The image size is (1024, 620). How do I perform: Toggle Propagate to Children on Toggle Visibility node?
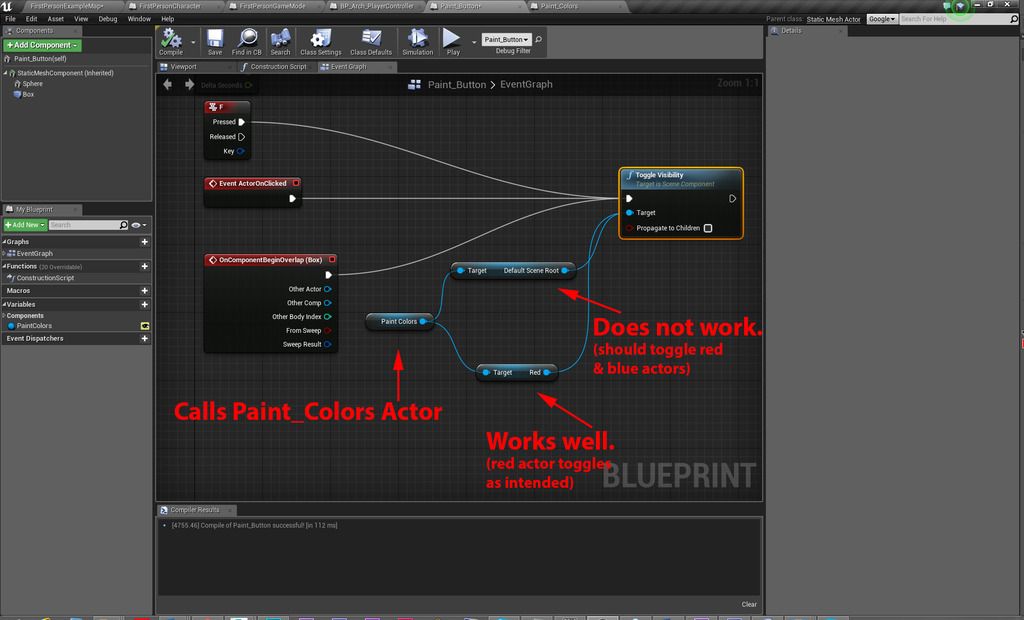[707, 227]
